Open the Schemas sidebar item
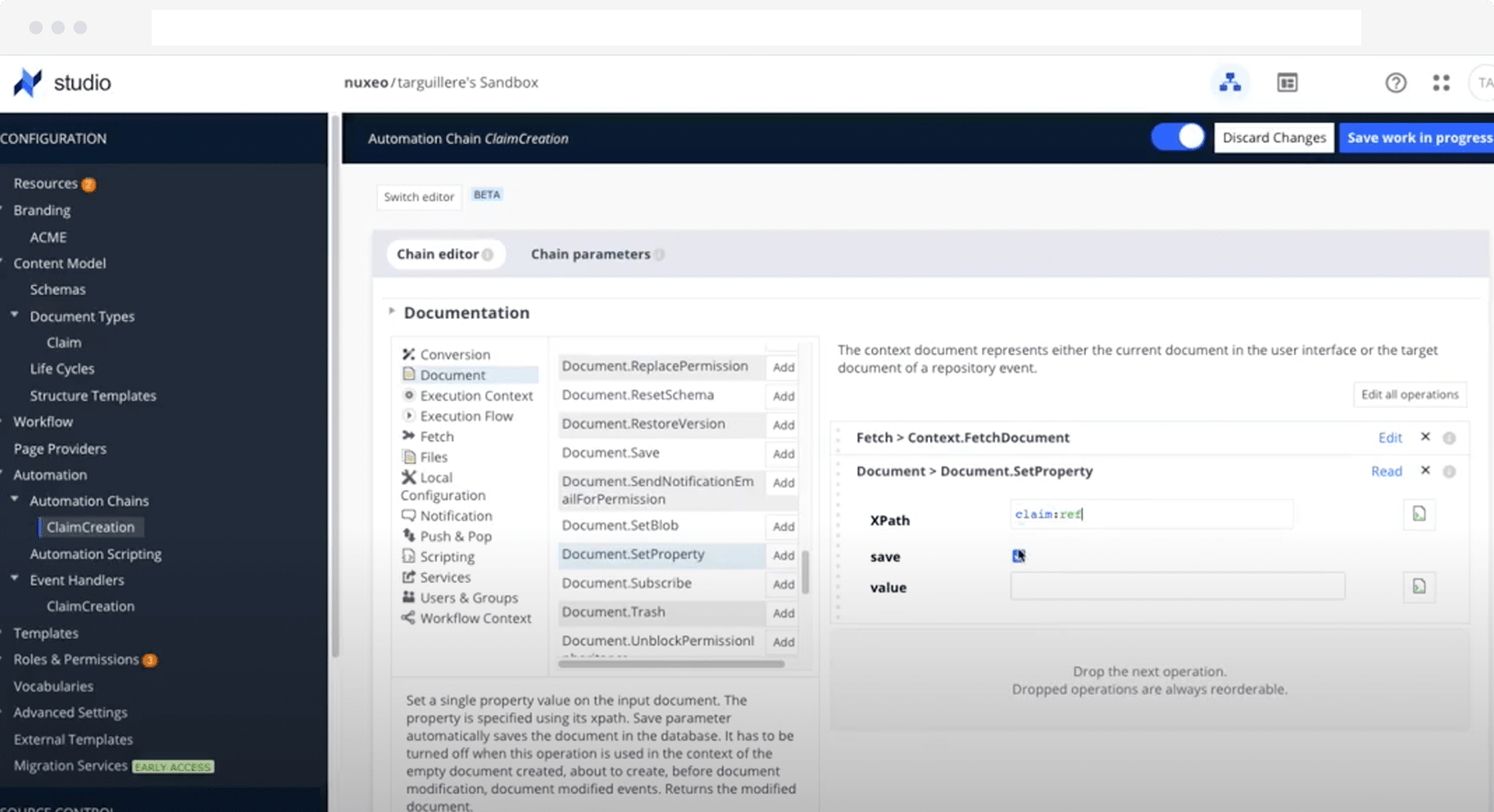The width and height of the screenshot is (1494, 812). coord(58,290)
